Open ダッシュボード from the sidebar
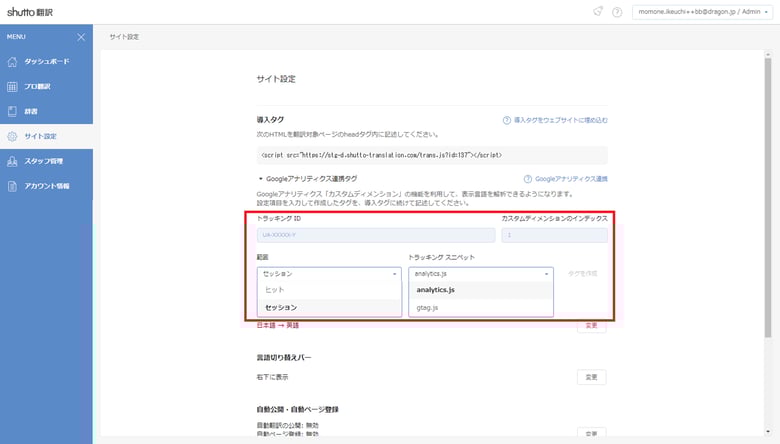This screenshot has width=780, height=444. (46, 62)
